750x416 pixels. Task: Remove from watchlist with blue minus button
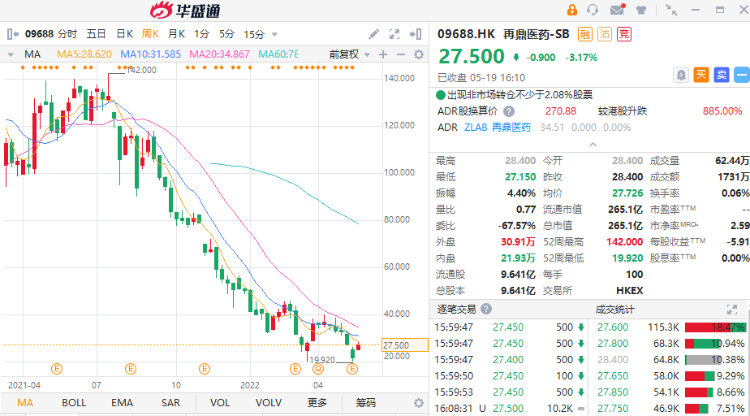[741, 75]
